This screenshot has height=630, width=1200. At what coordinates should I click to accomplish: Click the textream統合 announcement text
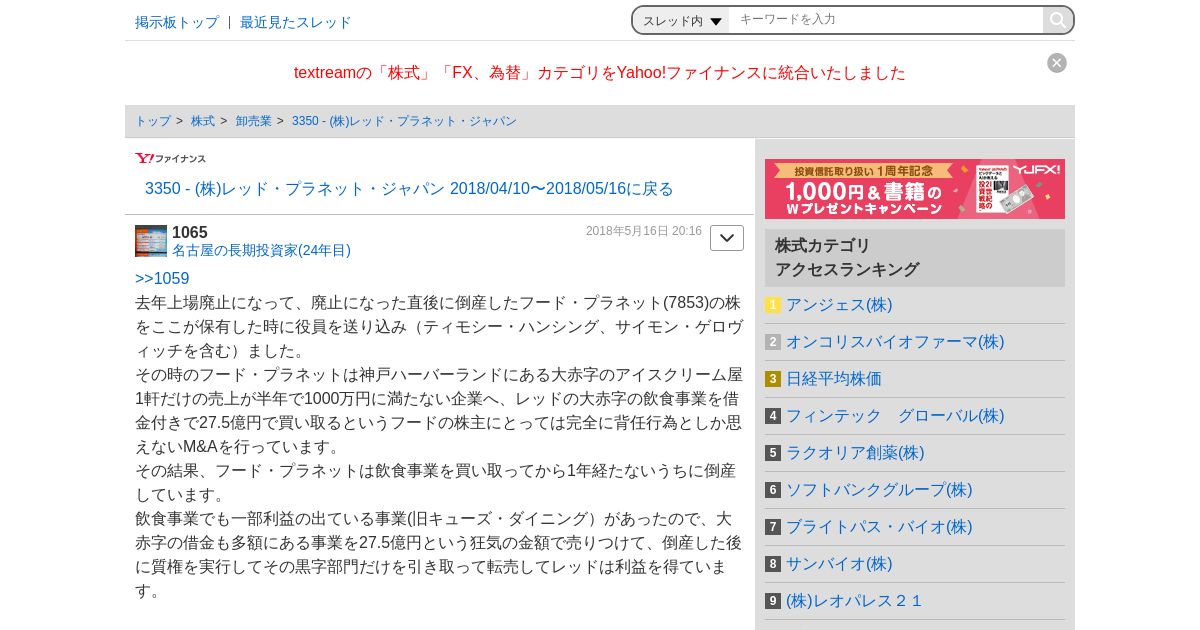[600, 73]
